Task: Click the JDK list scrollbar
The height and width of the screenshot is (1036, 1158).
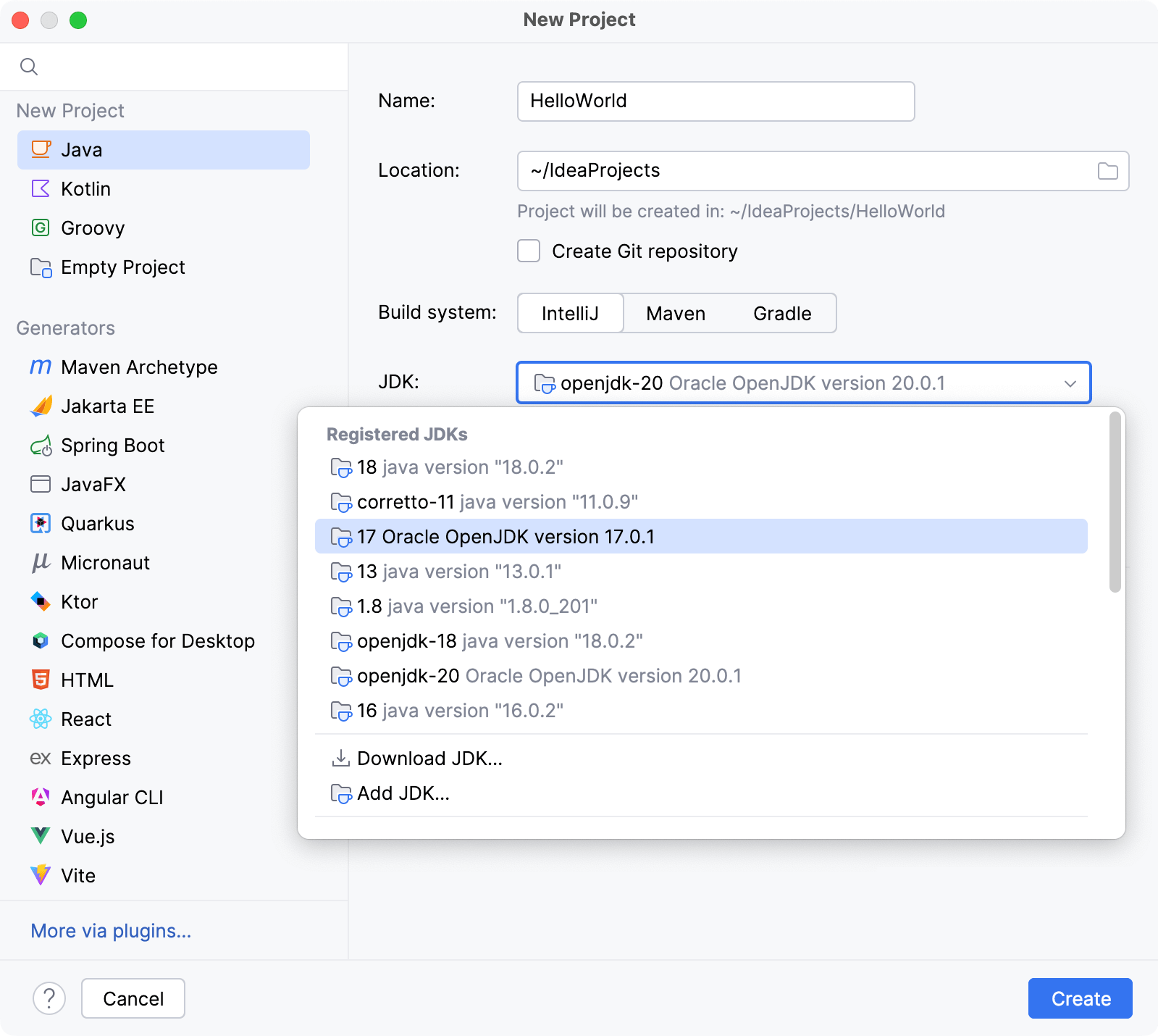Action: click(1115, 501)
